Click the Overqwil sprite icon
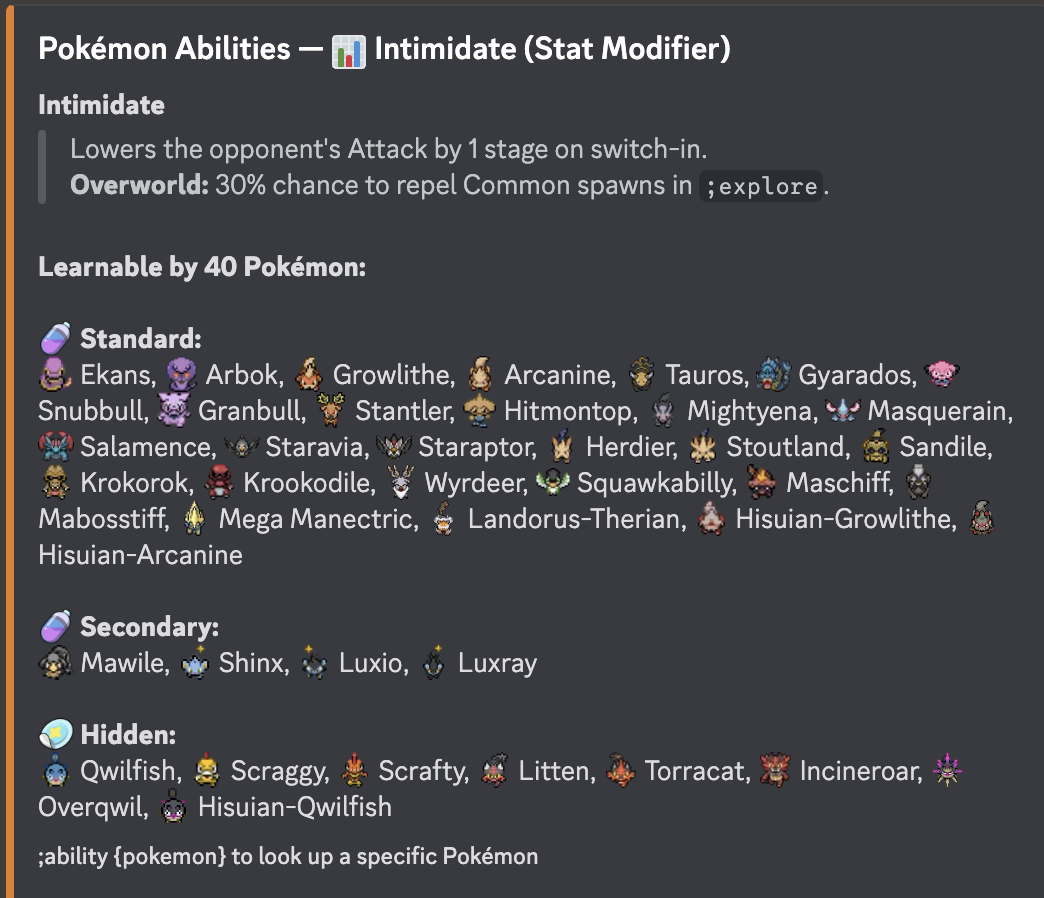Screen dimensions: 1044x898 (946, 771)
